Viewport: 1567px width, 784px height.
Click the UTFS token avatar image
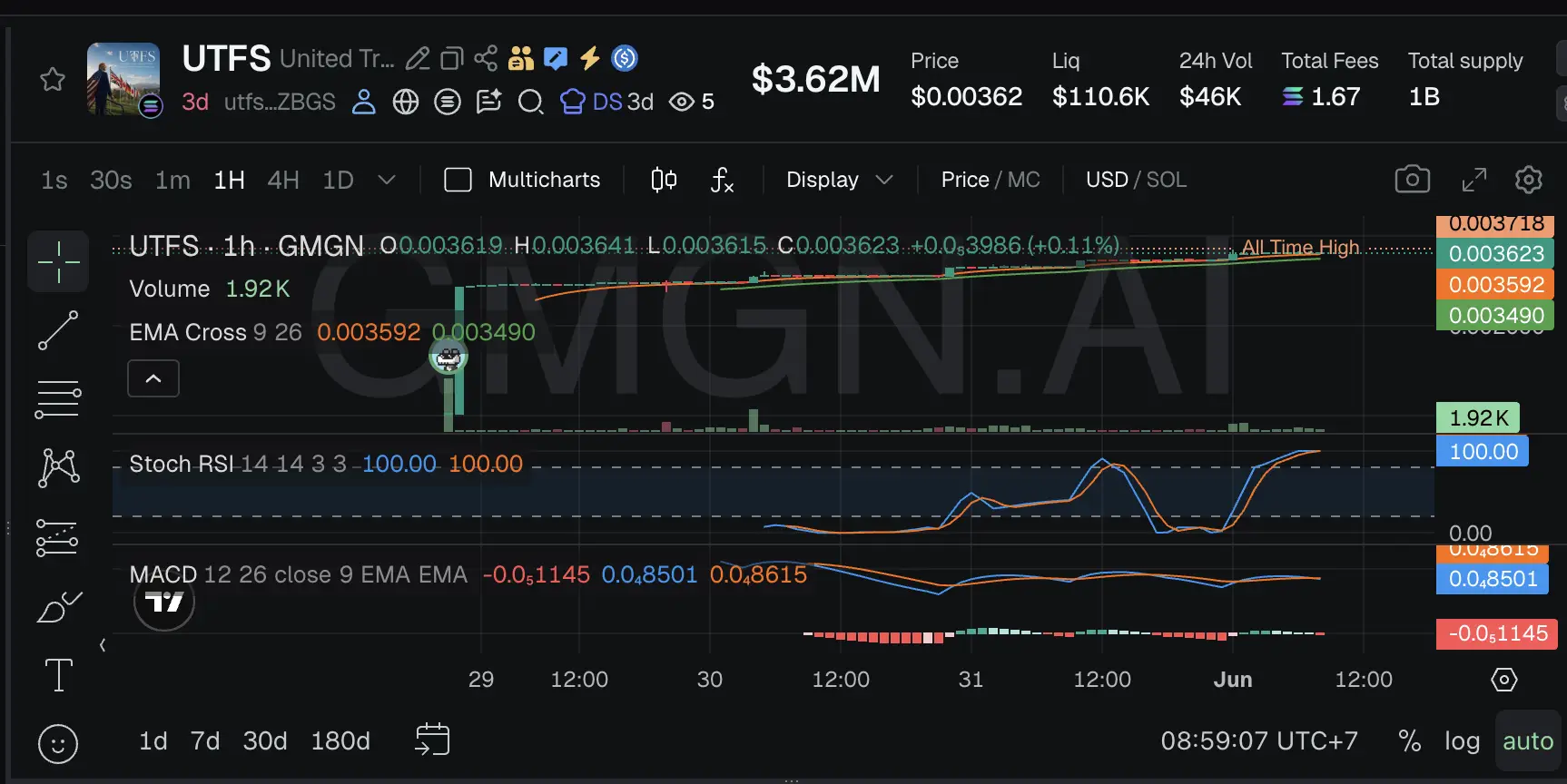coord(123,78)
